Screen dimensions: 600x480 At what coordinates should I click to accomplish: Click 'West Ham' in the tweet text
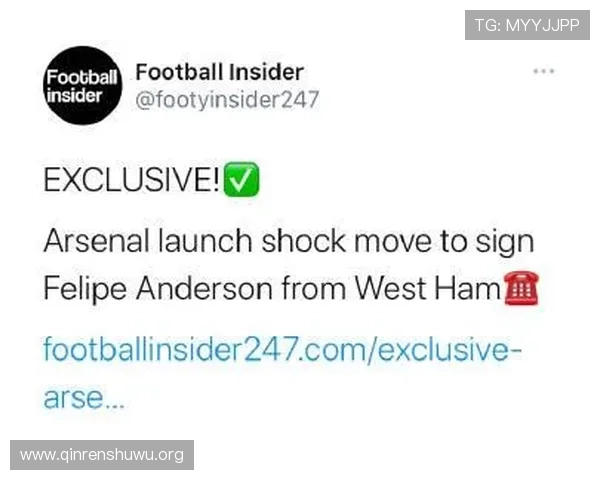tap(428, 288)
